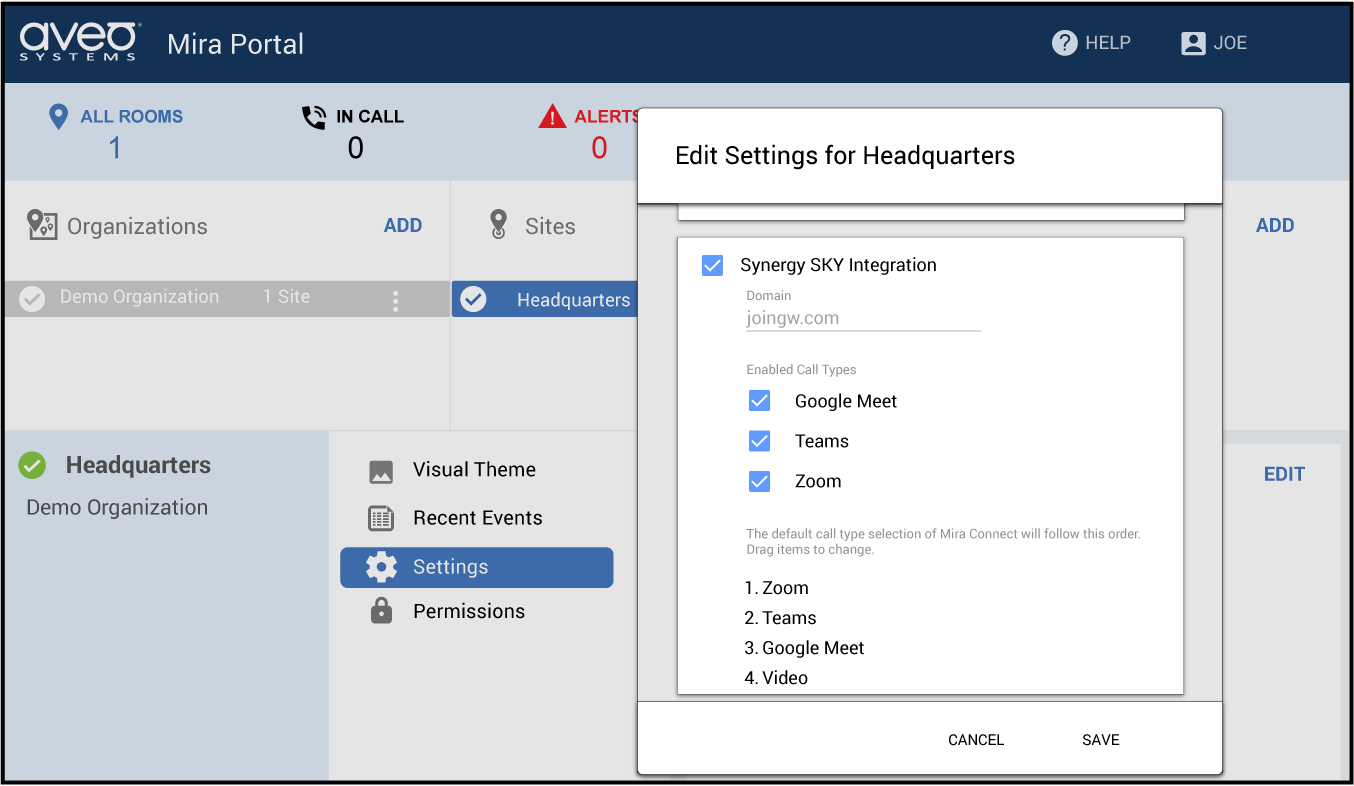Uncheck the Zoom call type checkbox
The width and height of the screenshot is (1354, 786).
(x=759, y=481)
